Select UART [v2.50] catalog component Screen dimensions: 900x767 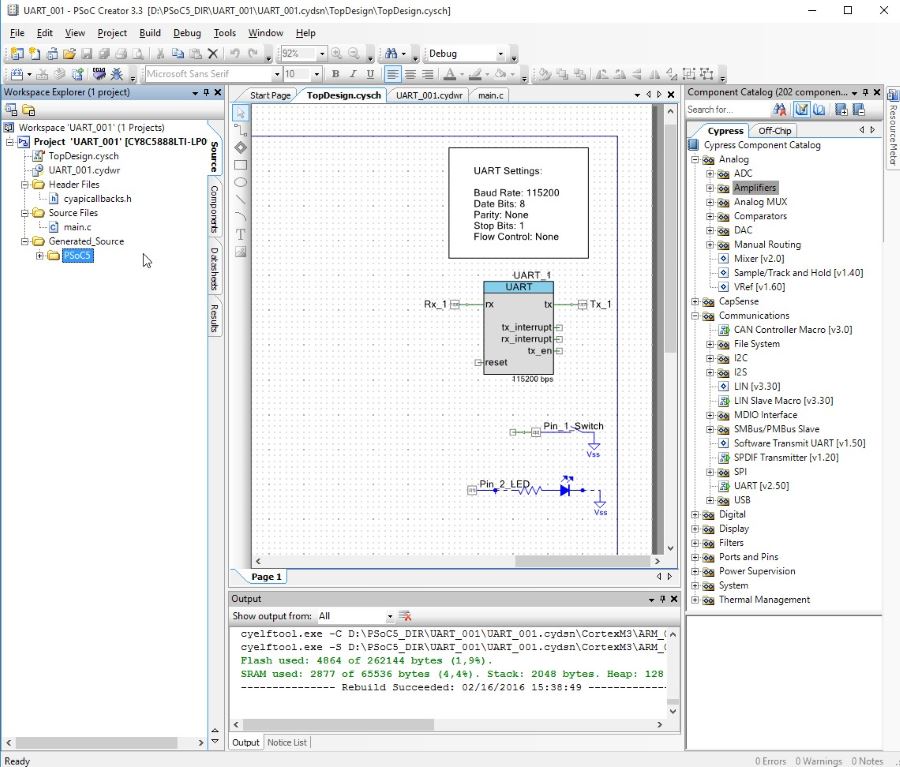pos(761,486)
